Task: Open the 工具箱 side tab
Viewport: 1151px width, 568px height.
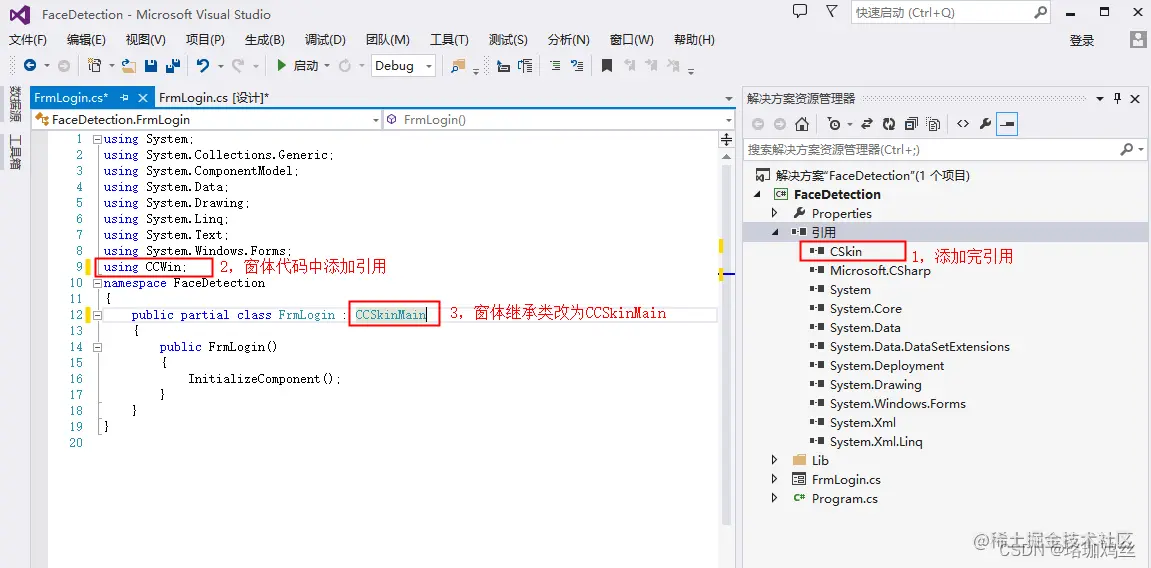Action: [15, 152]
